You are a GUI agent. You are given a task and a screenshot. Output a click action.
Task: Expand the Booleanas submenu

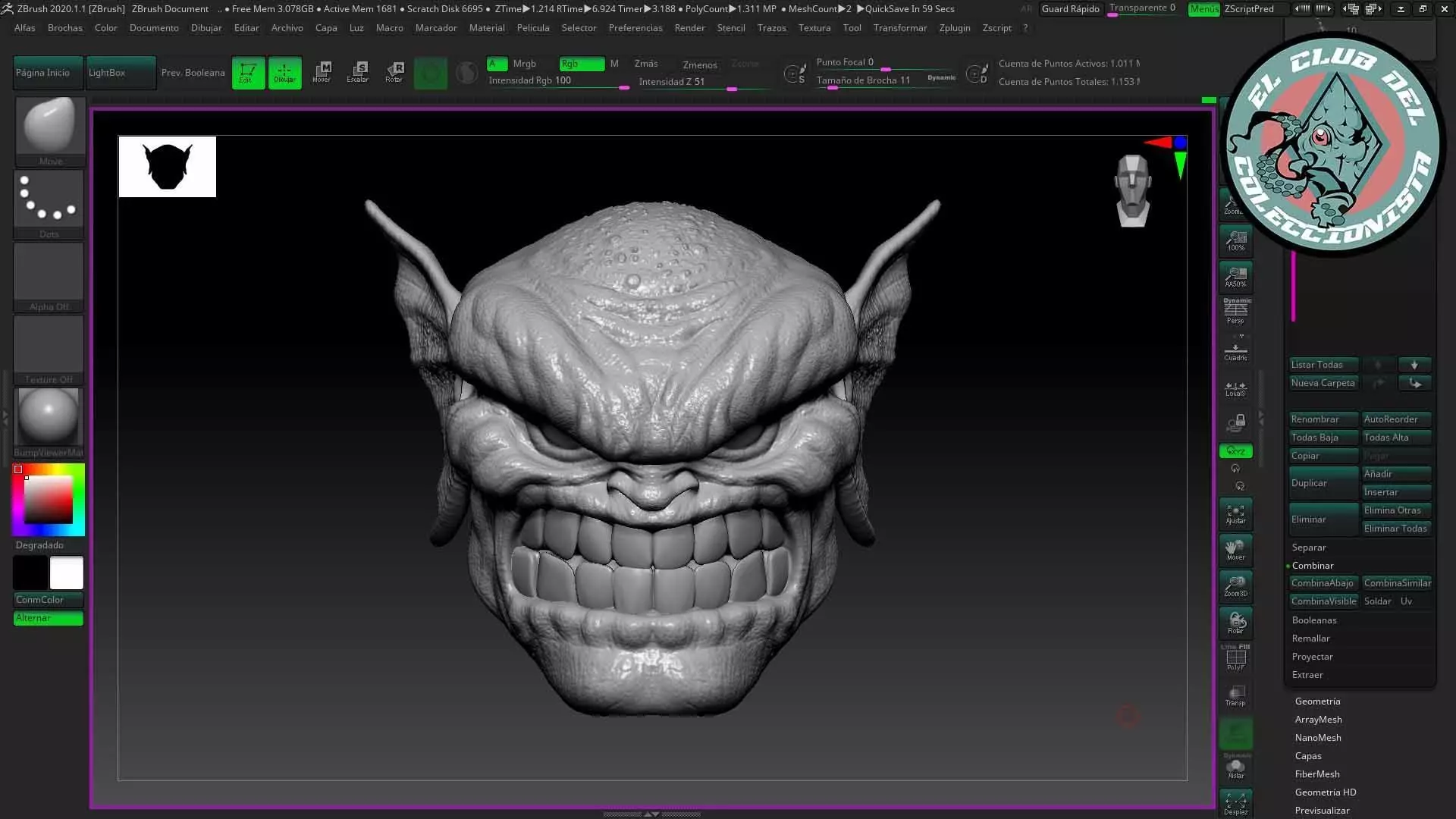coord(1314,620)
